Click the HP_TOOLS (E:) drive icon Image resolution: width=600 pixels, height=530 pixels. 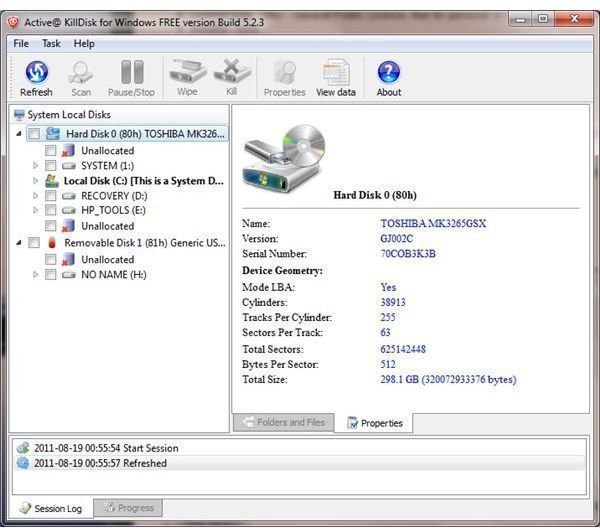[68, 210]
